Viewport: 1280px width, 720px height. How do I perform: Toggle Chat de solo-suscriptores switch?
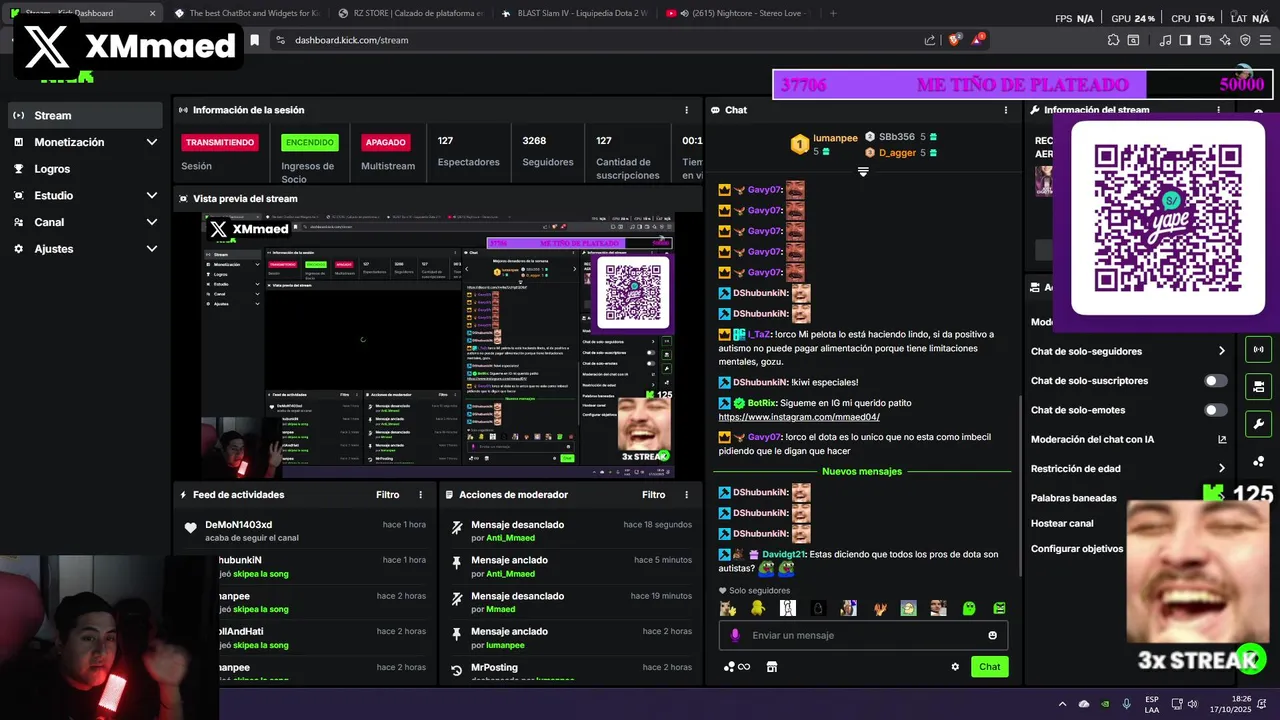(x=1216, y=381)
